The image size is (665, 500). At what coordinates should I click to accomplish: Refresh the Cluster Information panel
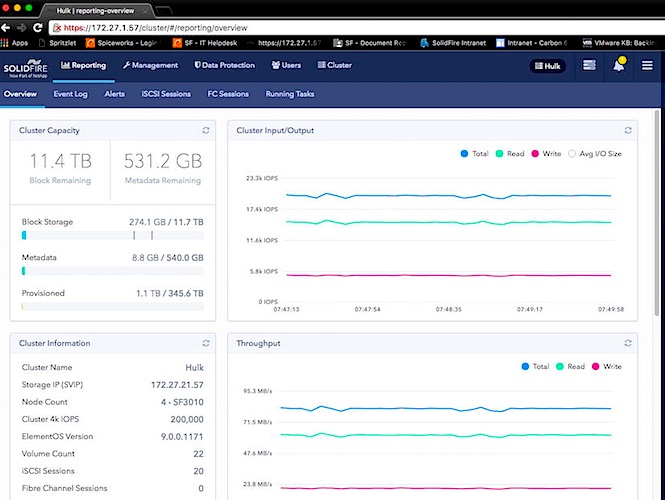pyautogui.click(x=206, y=343)
